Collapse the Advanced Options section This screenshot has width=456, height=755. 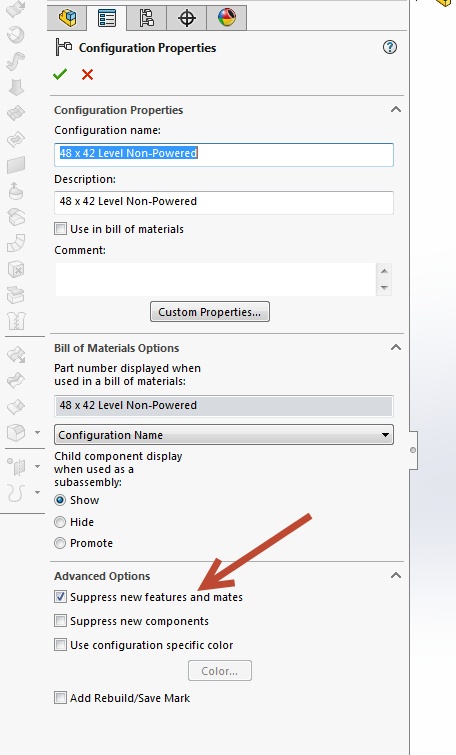(396, 575)
